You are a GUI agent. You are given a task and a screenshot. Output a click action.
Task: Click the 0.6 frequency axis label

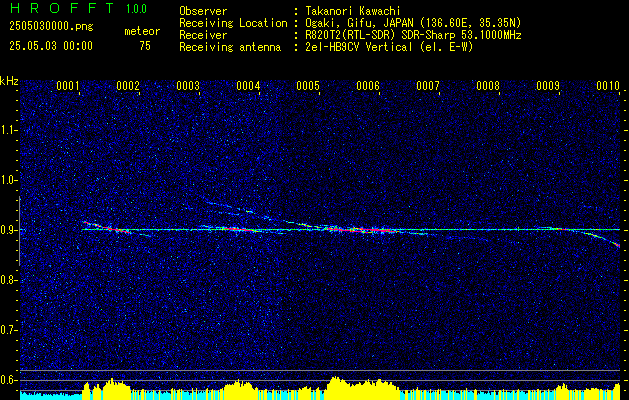click(x=7, y=380)
